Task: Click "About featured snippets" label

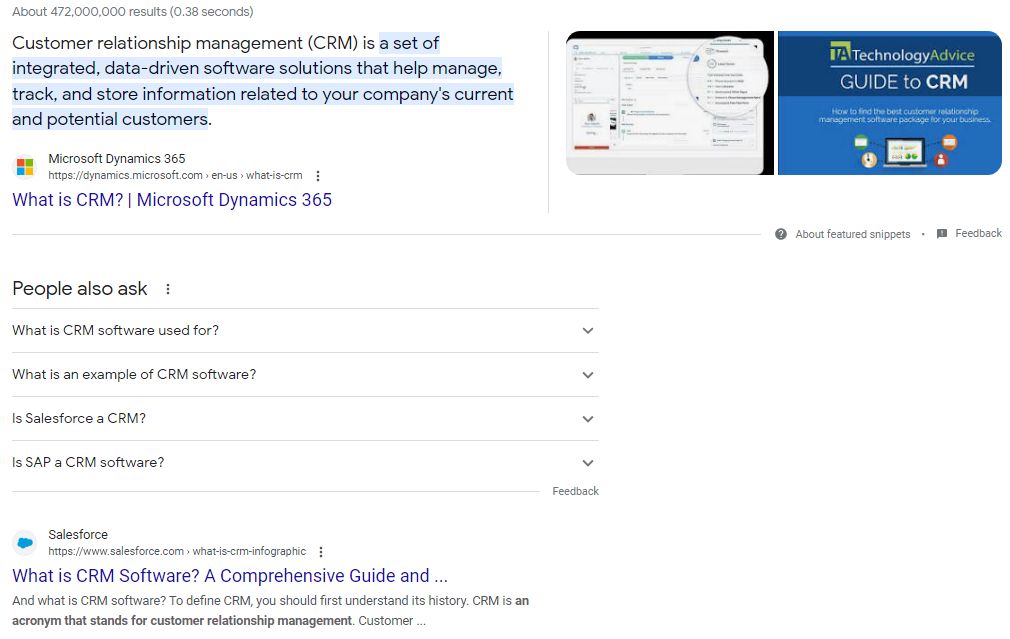Action: 851,233
